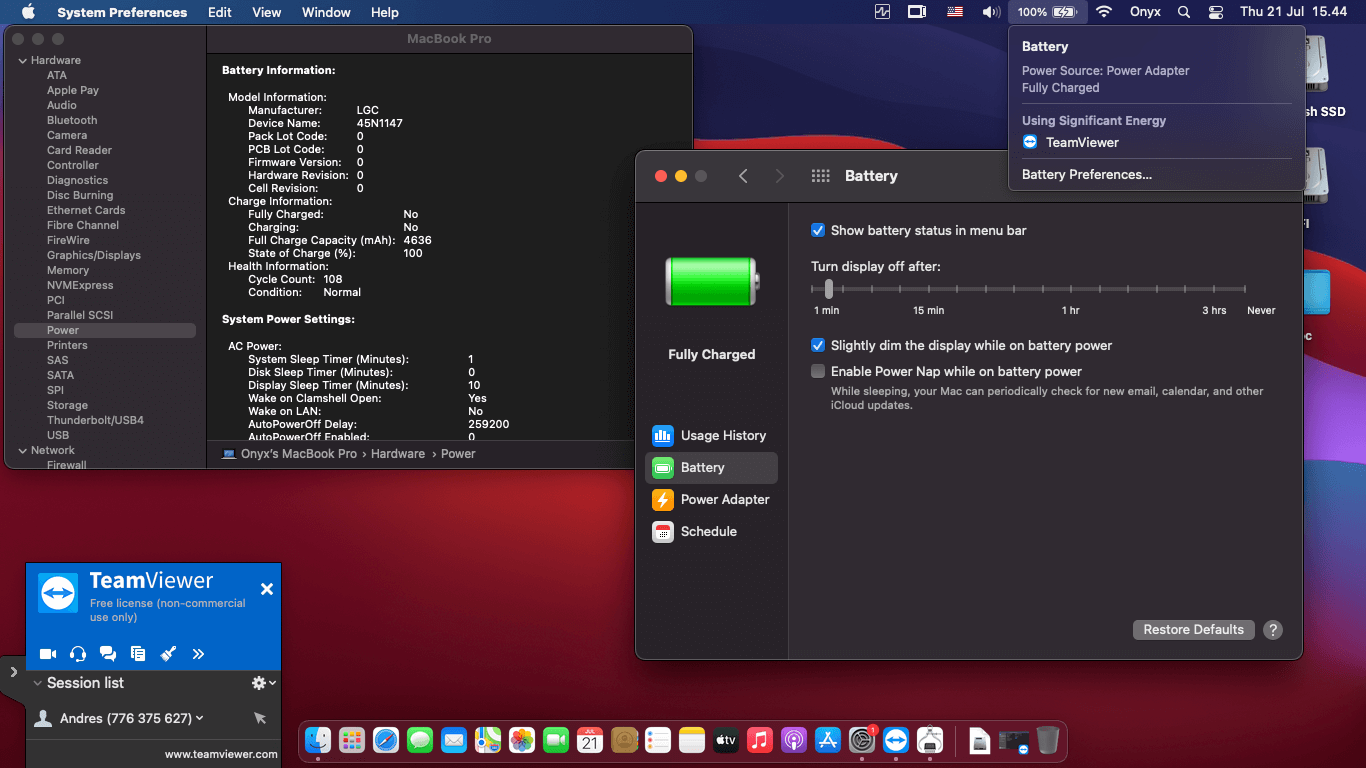
Task: Open TeamViewer whiteboard with the brush icon
Action: pos(168,653)
